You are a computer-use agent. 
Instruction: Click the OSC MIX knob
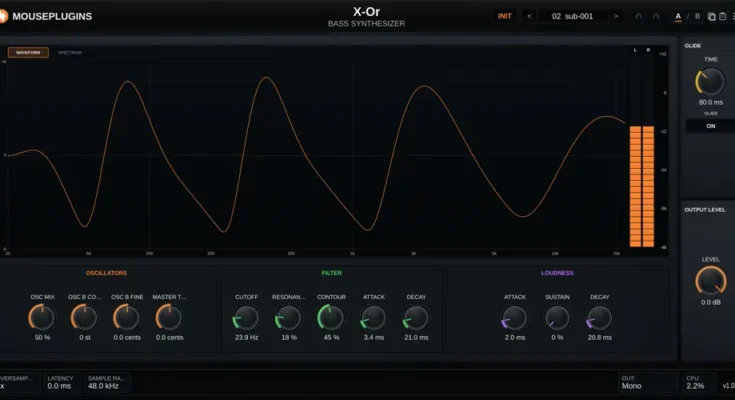[x=42, y=317]
